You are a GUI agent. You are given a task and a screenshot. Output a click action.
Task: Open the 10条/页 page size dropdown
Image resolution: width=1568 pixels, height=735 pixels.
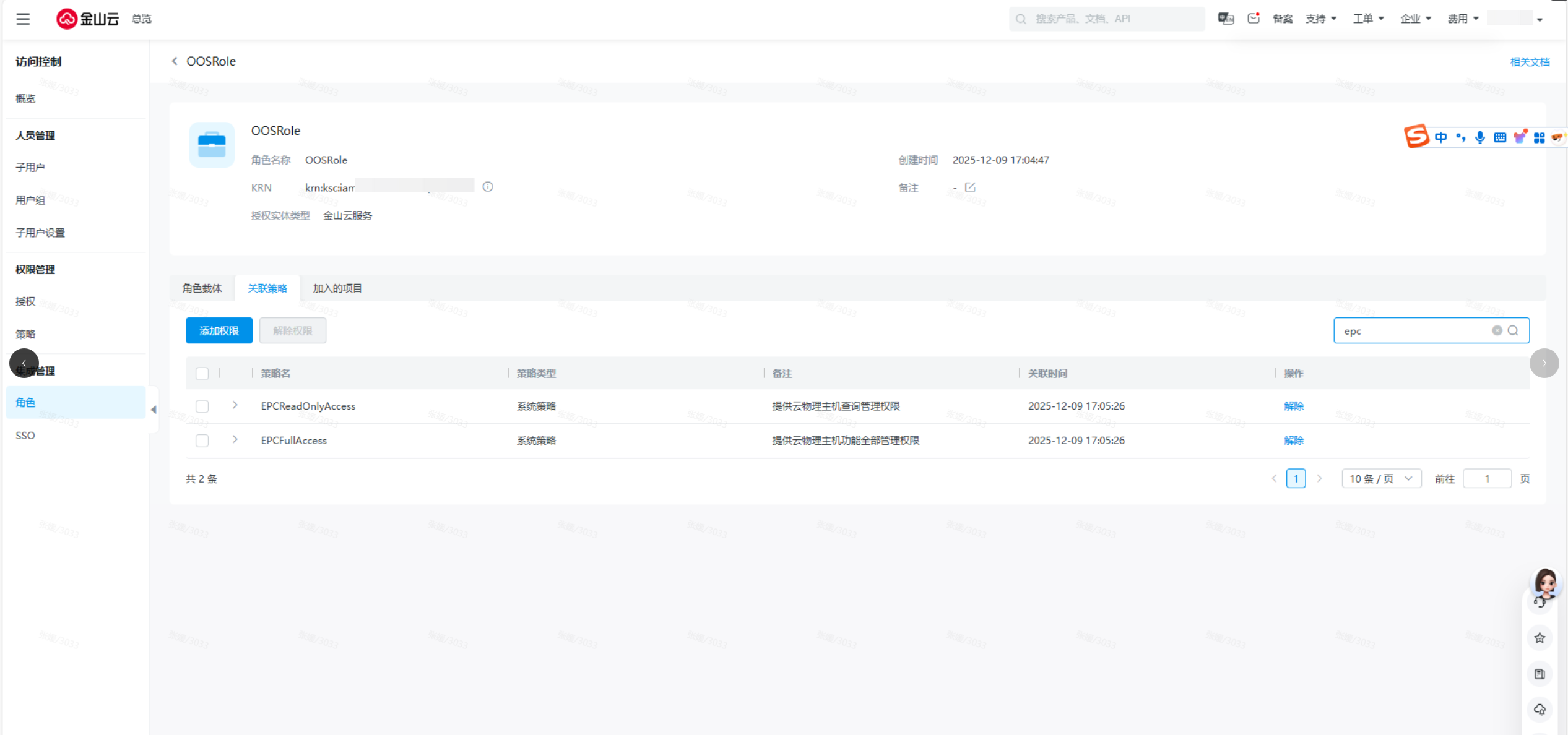(1381, 479)
